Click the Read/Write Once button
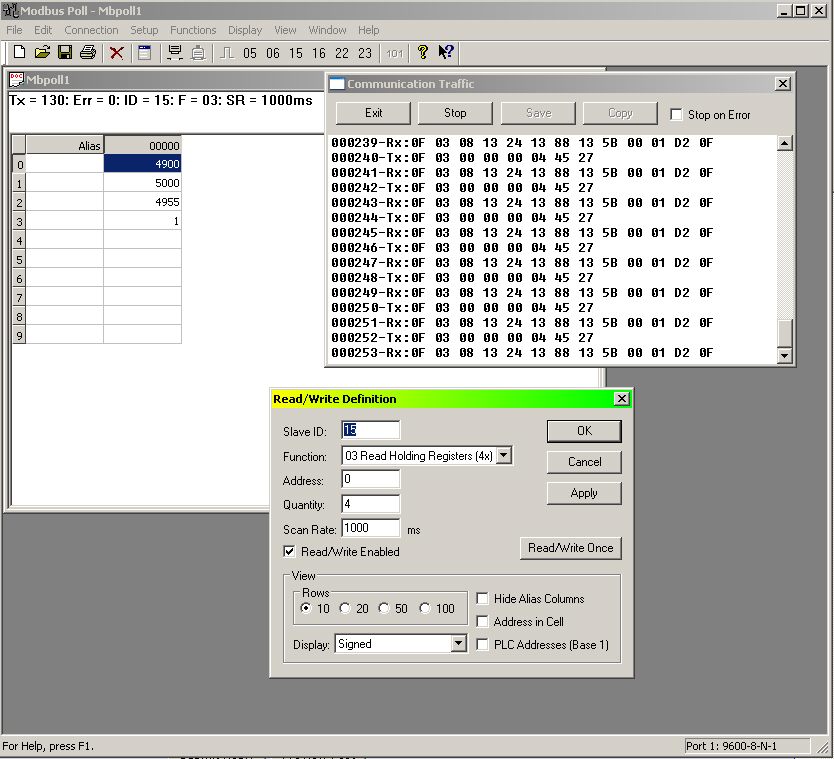Image resolution: width=834 pixels, height=759 pixels. pos(570,548)
